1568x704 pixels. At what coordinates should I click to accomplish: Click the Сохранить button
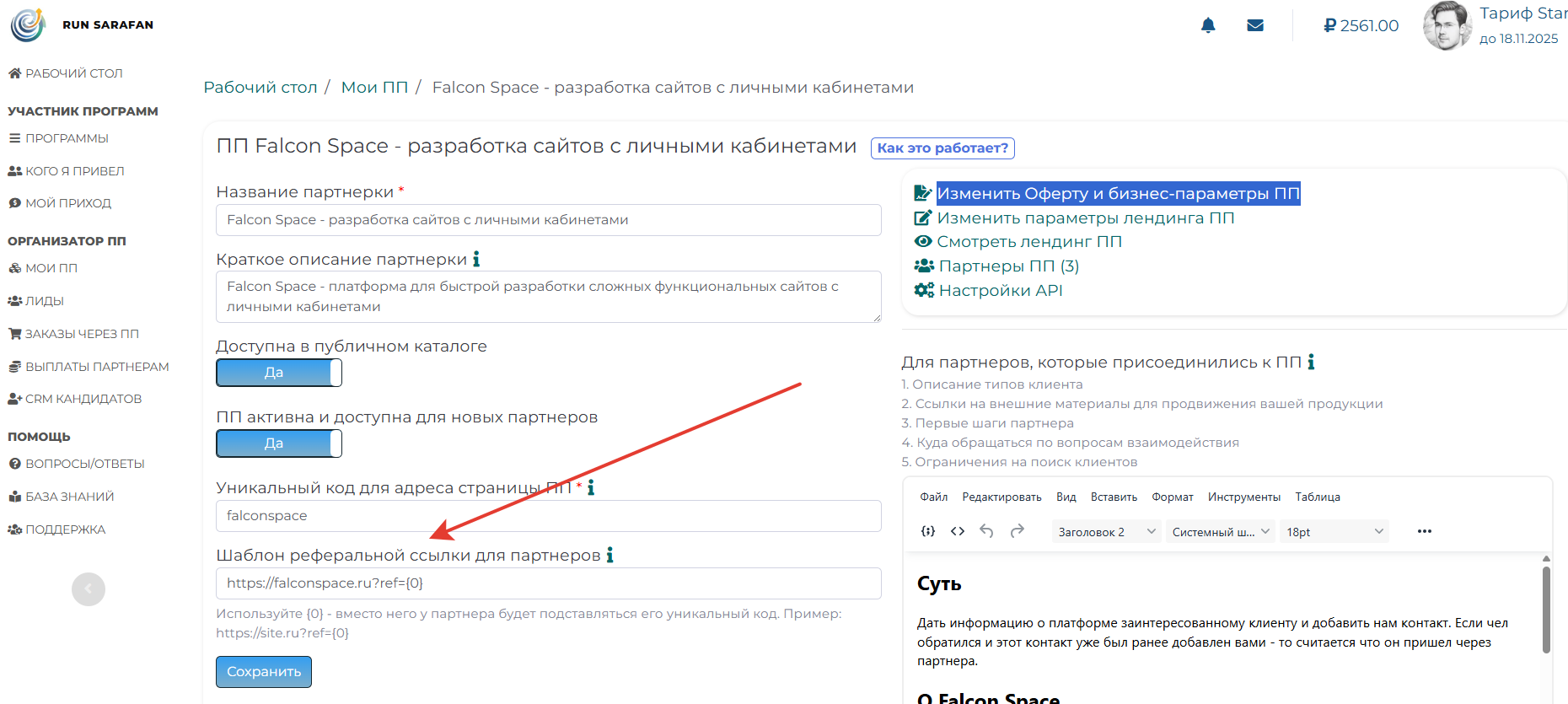tap(264, 672)
